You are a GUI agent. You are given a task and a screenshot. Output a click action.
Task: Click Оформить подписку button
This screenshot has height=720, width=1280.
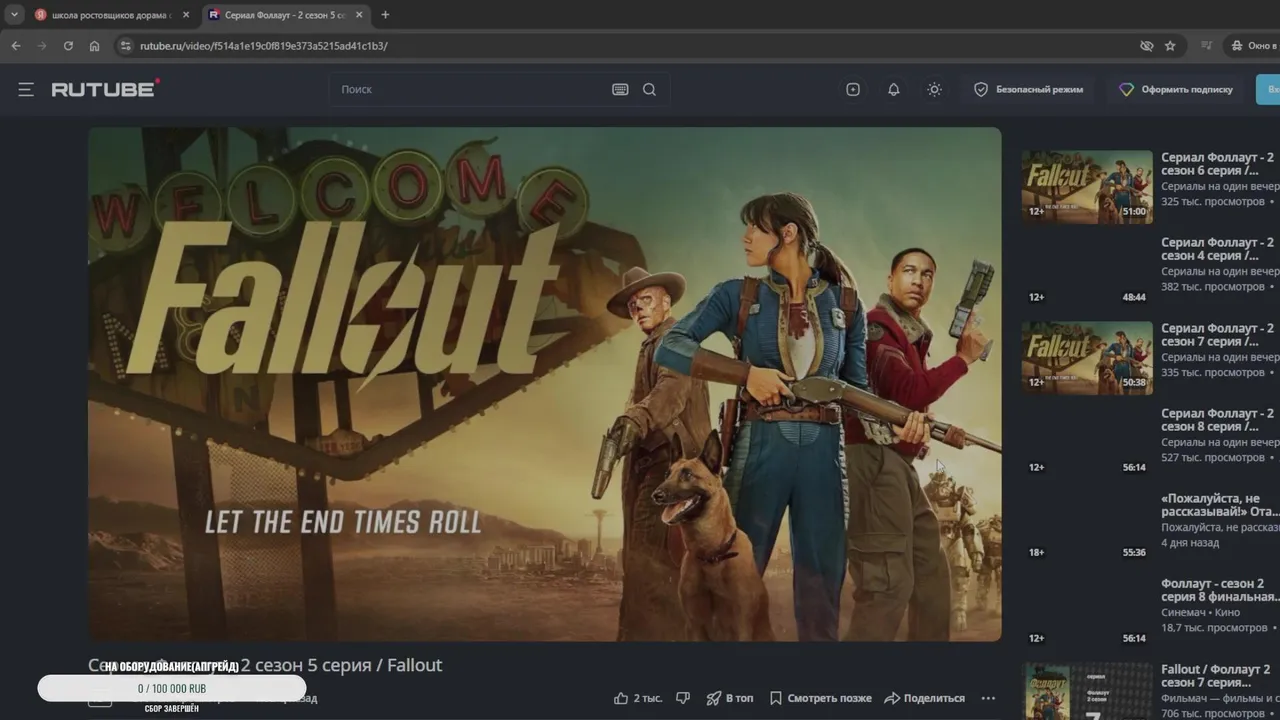pyautogui.click(x=1176, y=89)
